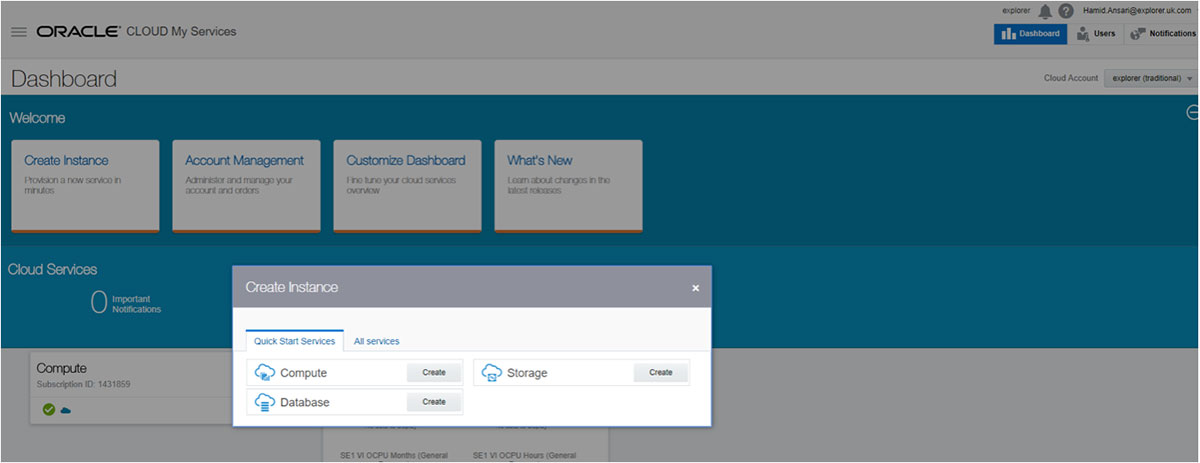
Task: Switch to the All services tab
Action: 376,341
